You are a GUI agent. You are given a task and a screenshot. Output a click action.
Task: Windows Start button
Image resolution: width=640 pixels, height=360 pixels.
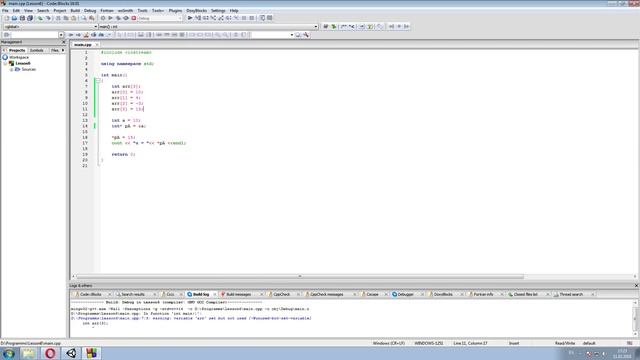[9, 353]
